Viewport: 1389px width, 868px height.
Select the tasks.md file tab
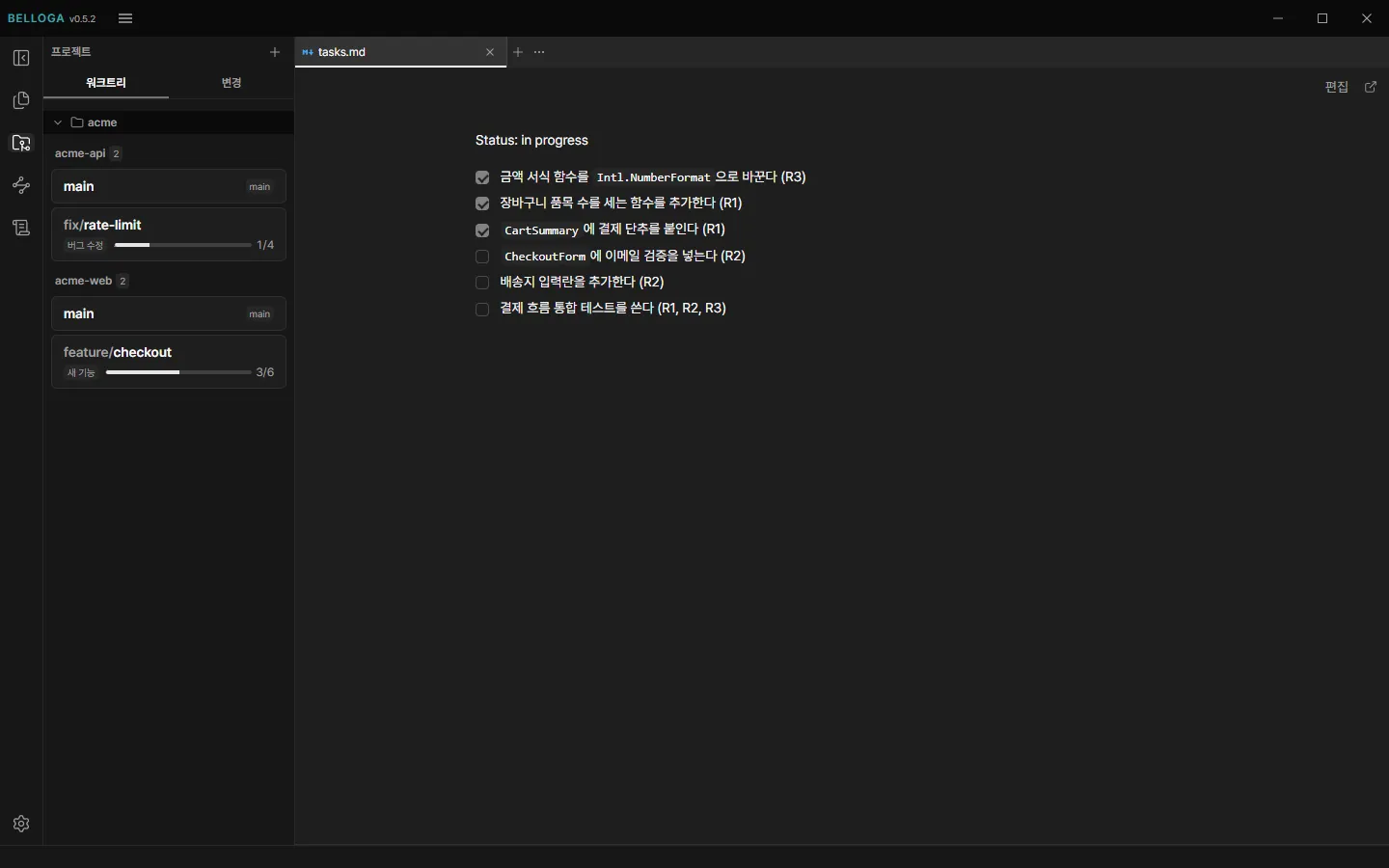pos(401,52)
